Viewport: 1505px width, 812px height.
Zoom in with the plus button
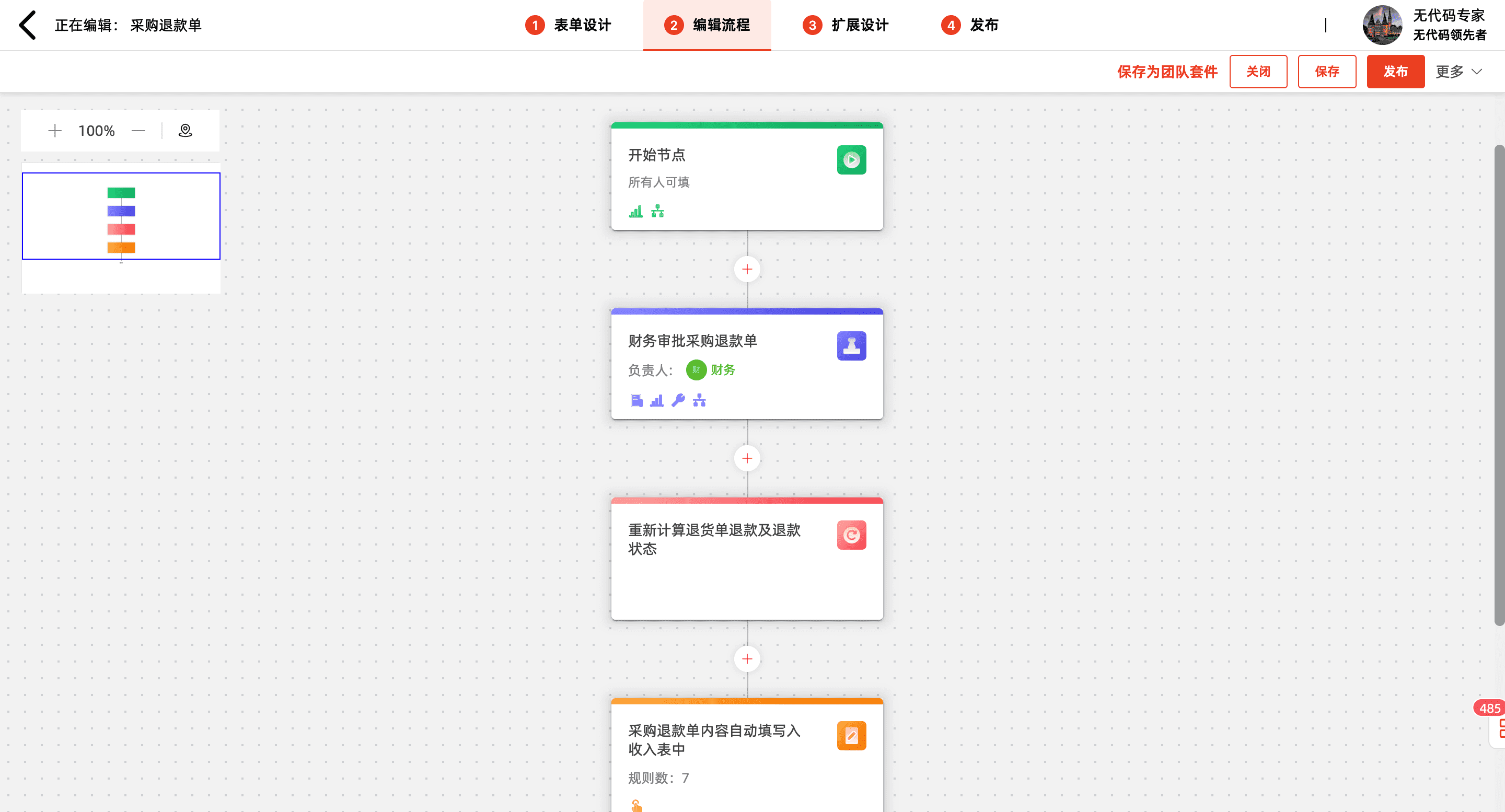pyautogui.click(x=55, y=131)
